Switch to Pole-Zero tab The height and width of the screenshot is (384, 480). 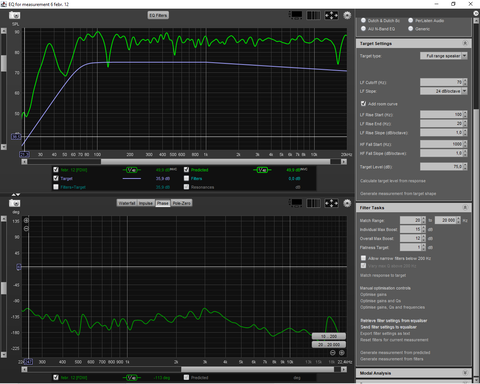(181, 203)
